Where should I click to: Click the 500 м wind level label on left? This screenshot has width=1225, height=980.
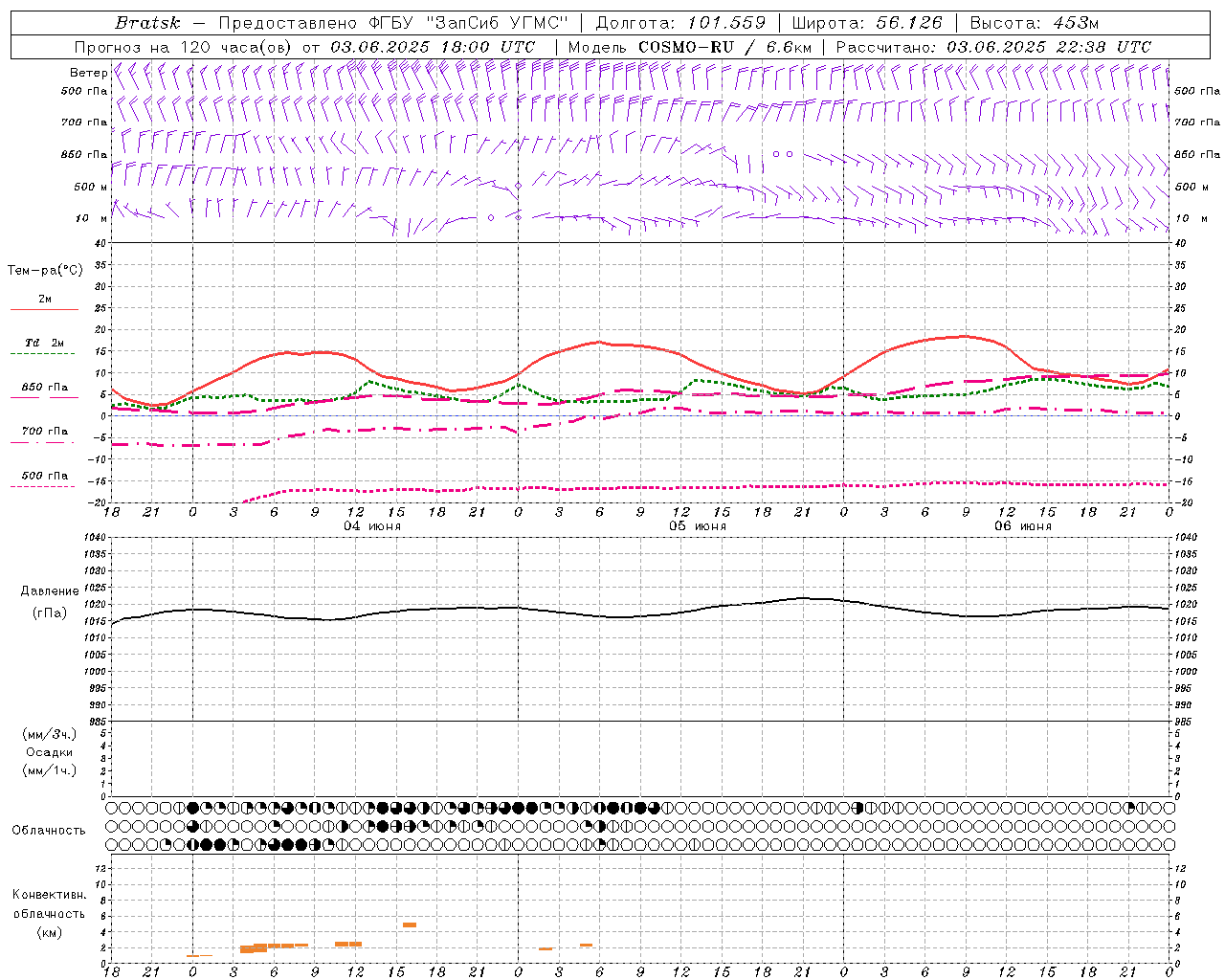click(x=91, y=187)
